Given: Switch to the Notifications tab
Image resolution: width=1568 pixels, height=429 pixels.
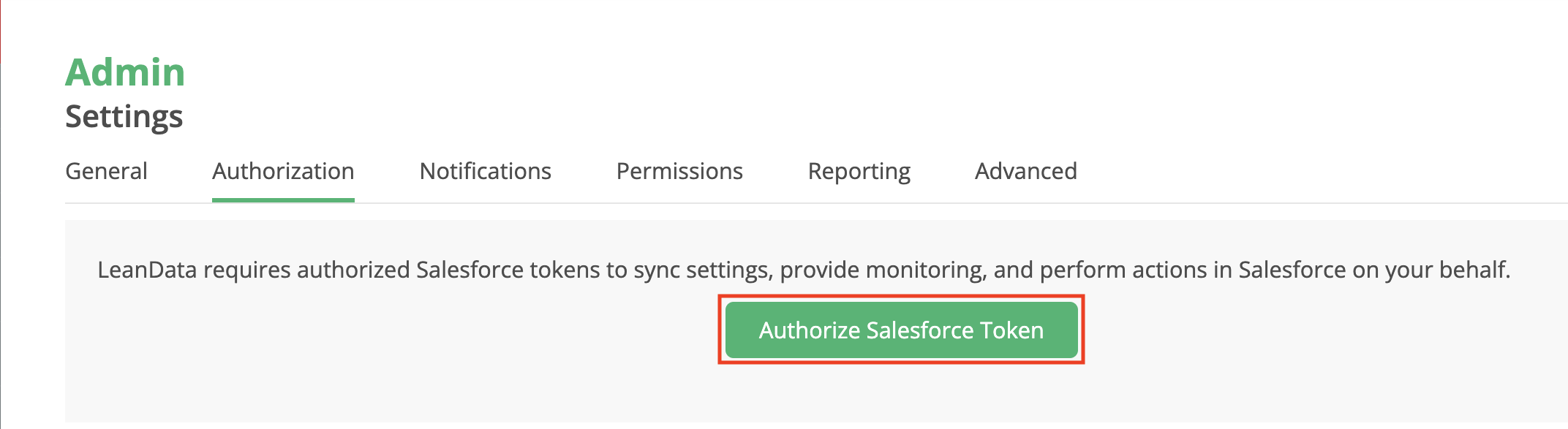Looking at the screenshot, I should pyautogui.click(x=485, y=171).
